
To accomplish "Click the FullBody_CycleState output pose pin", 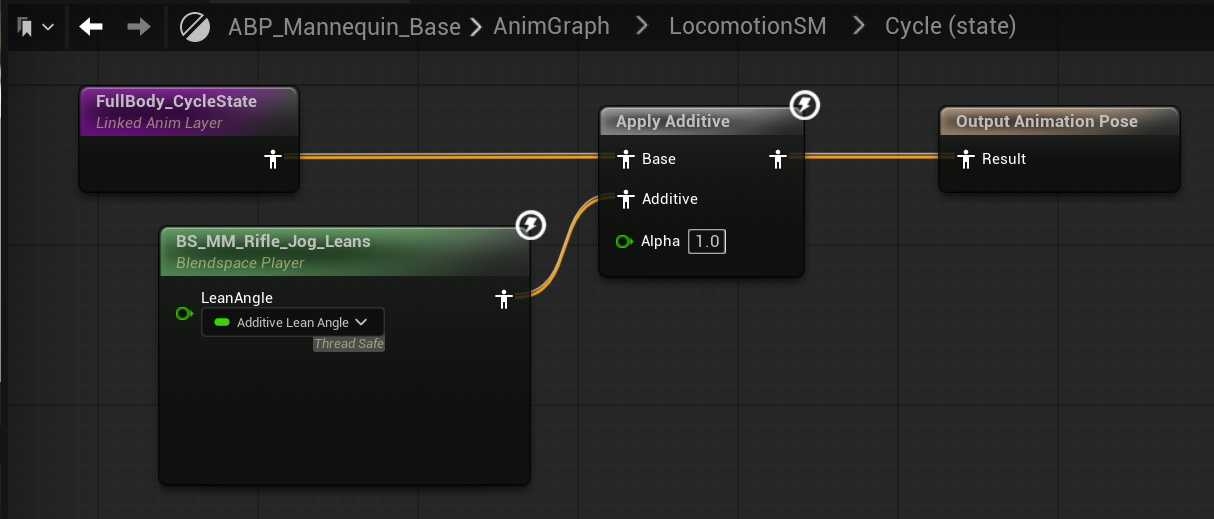I will point(271,159).
